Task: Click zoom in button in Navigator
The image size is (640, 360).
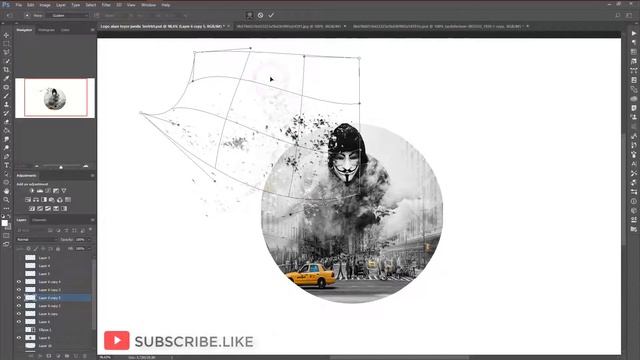Action: click(85, 167)
